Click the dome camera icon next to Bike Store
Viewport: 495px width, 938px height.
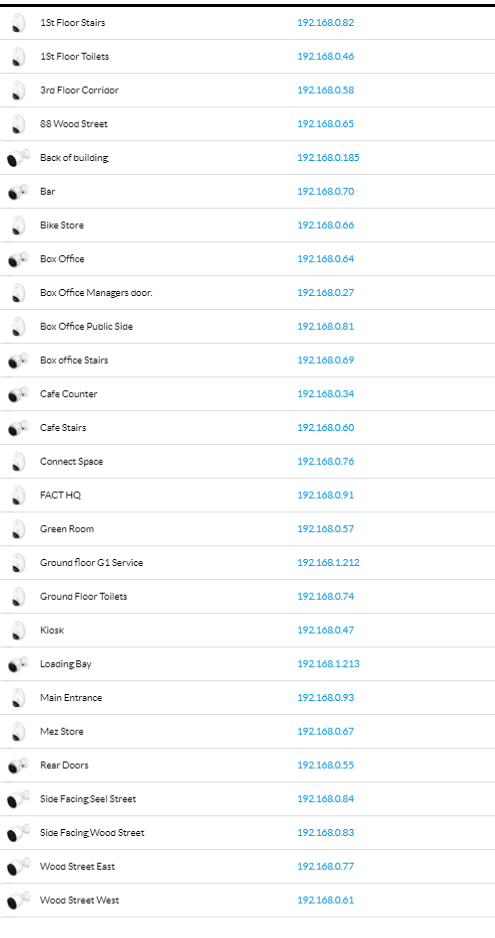pos(19,226)
